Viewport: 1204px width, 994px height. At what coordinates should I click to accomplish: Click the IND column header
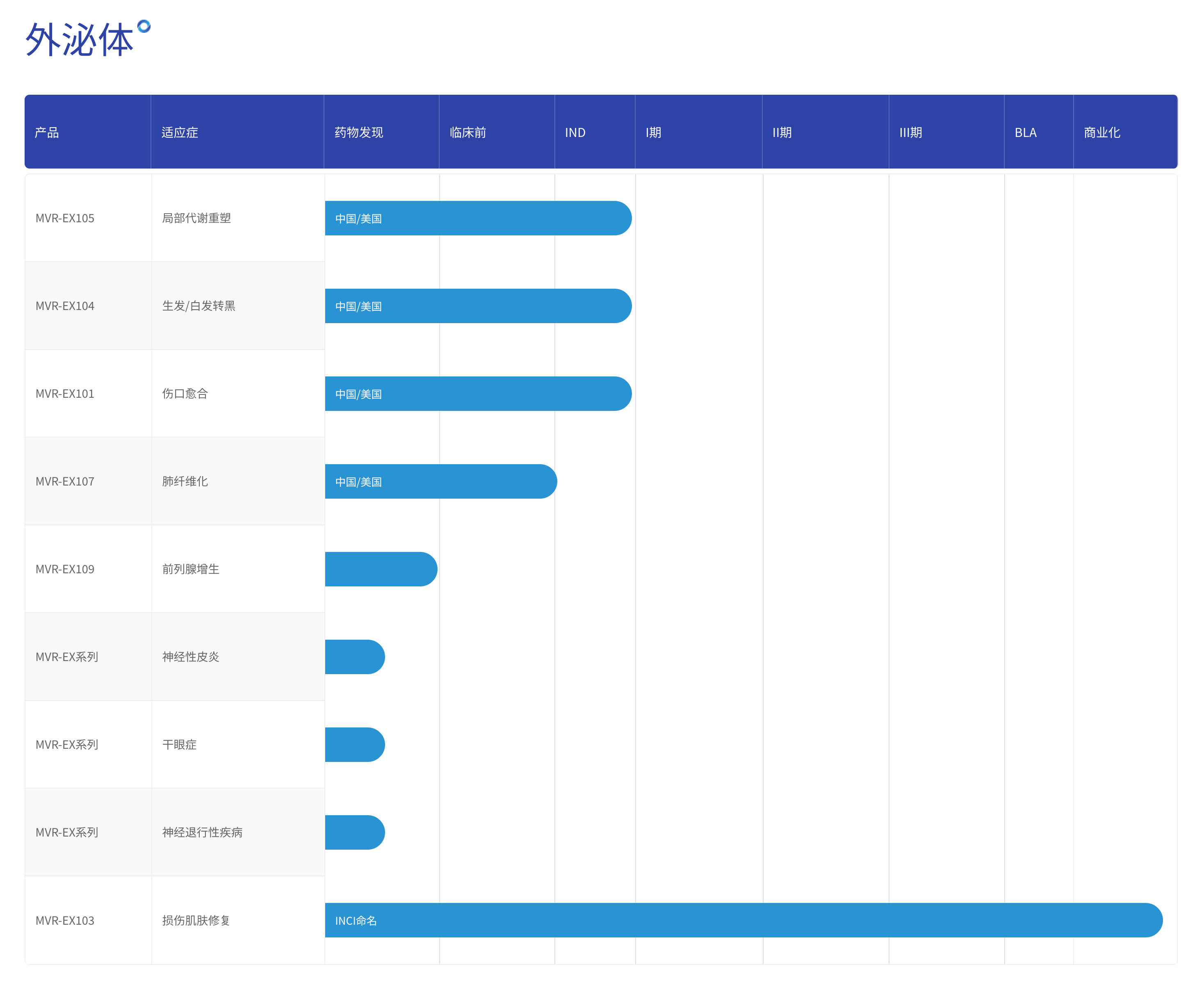click(595, 132)
